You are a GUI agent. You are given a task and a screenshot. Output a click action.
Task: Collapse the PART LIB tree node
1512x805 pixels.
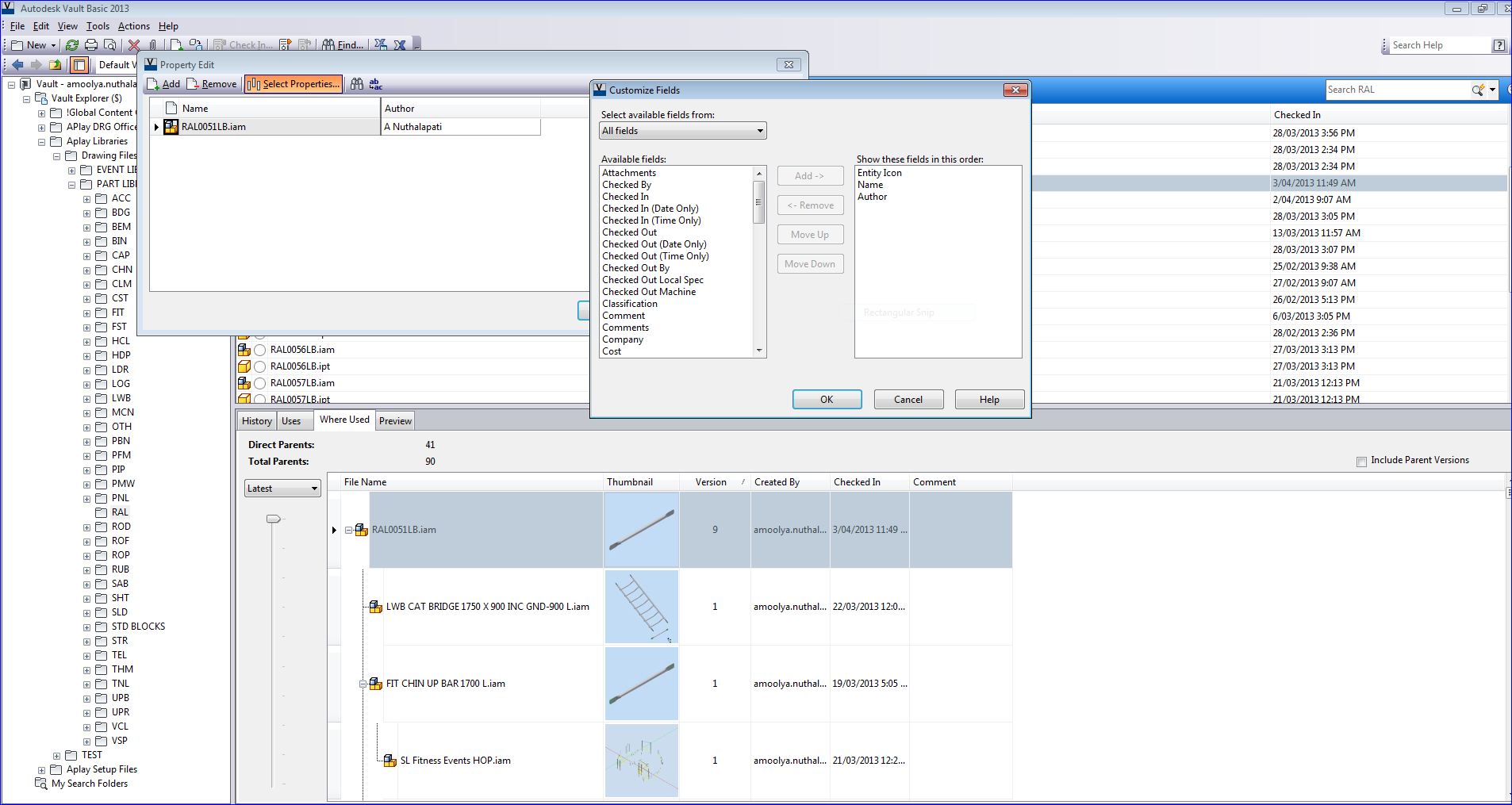tap(72, 184)
